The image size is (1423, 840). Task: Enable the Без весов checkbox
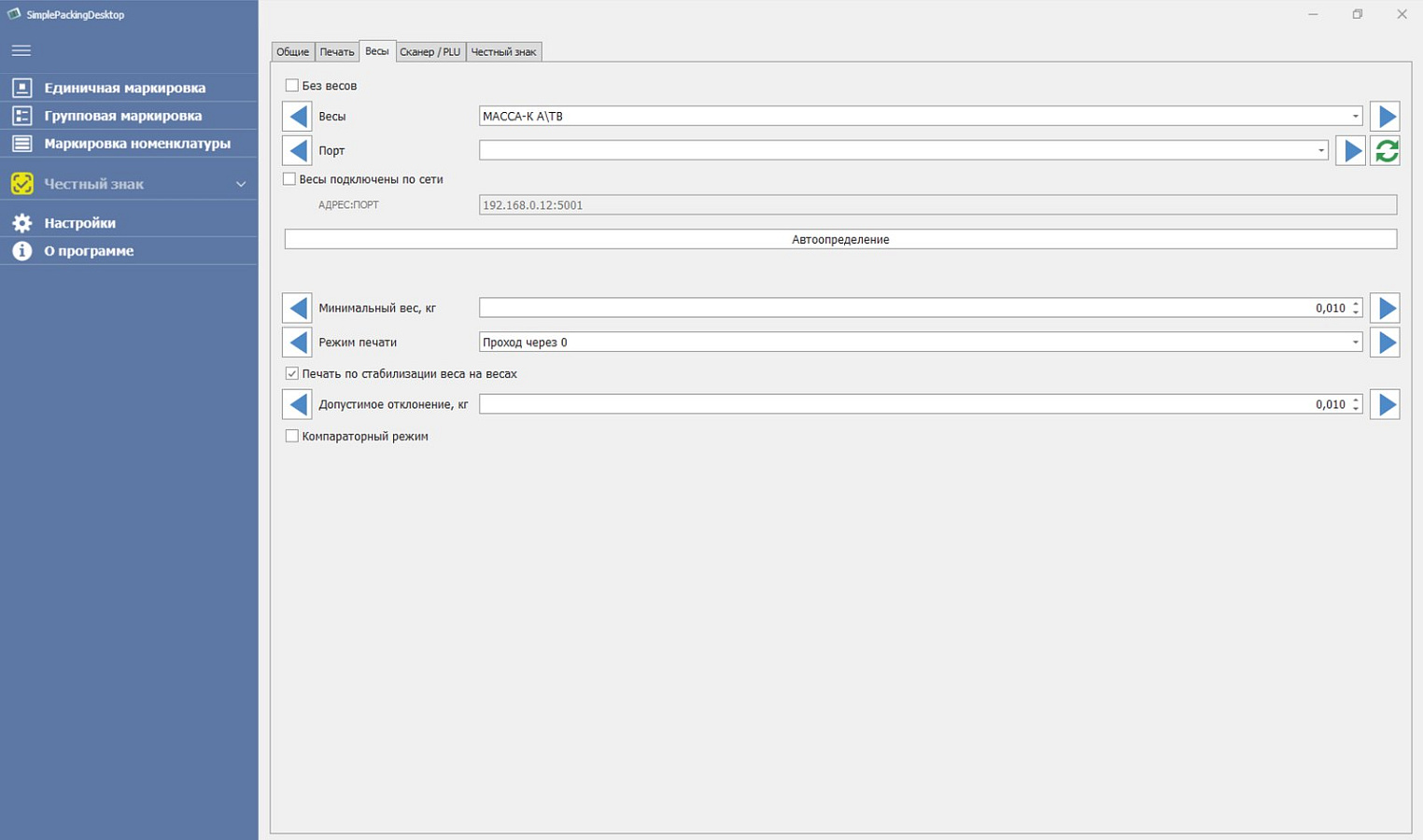pyautogui.click(x=292, y=86)
